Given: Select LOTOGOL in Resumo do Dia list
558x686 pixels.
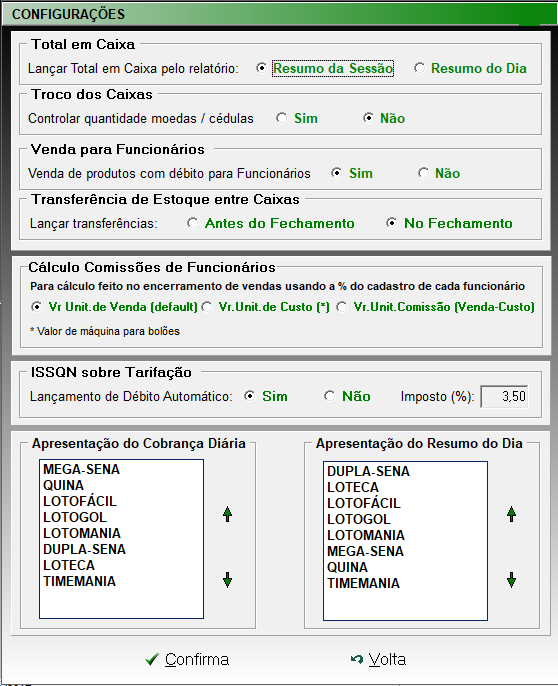Looking at the screenshot, I should (x=405, y=519).
